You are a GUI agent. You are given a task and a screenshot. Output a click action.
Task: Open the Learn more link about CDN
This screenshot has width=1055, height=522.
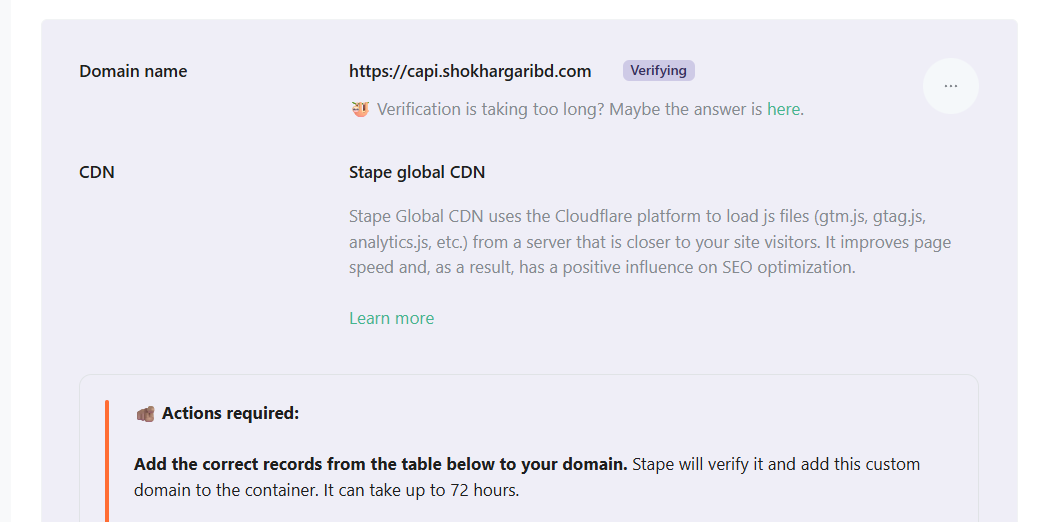pyautogui.click(x=391, y=318)
